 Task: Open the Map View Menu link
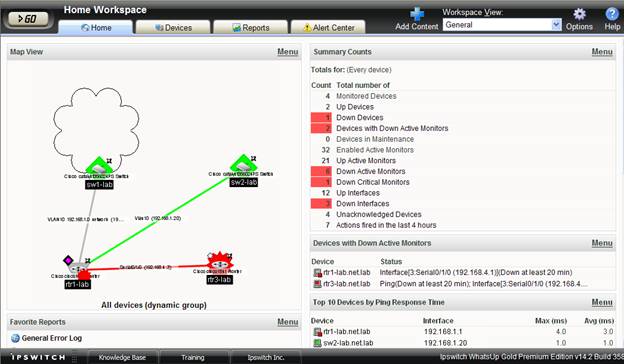(287, 52)
